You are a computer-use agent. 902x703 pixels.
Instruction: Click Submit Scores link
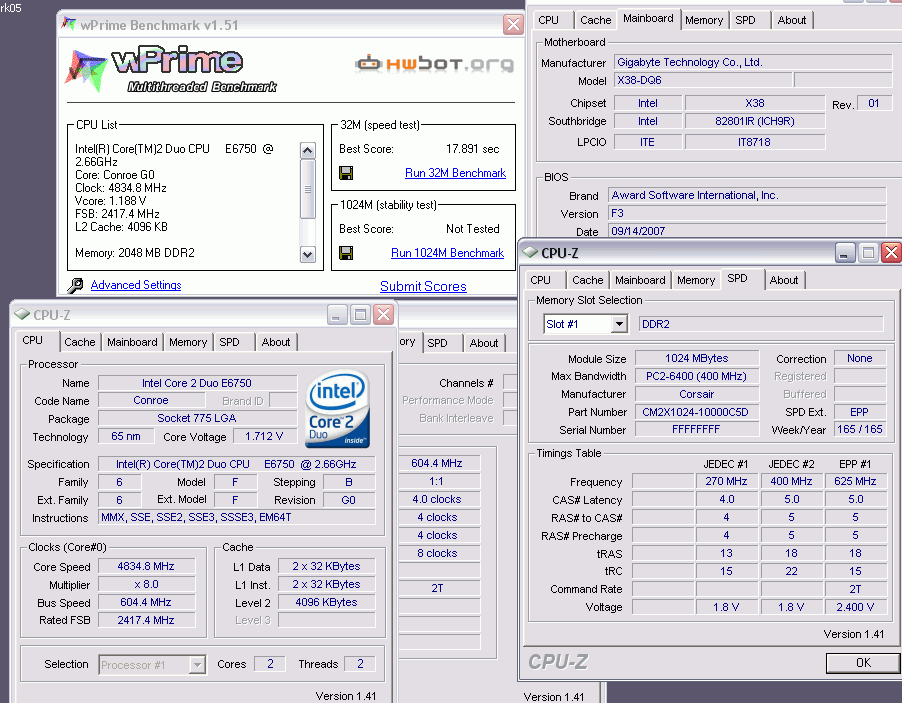(423, 286)
